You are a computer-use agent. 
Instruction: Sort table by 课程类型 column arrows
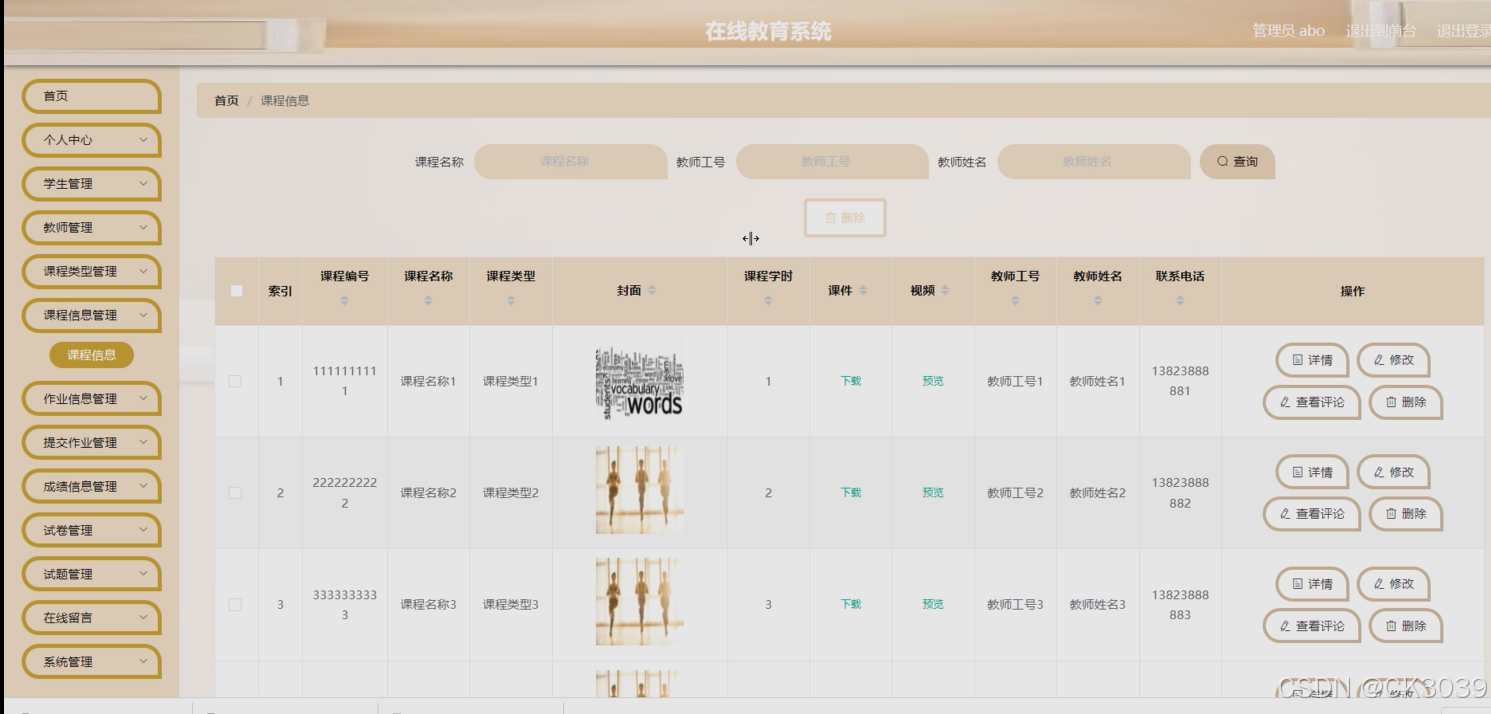511,301
